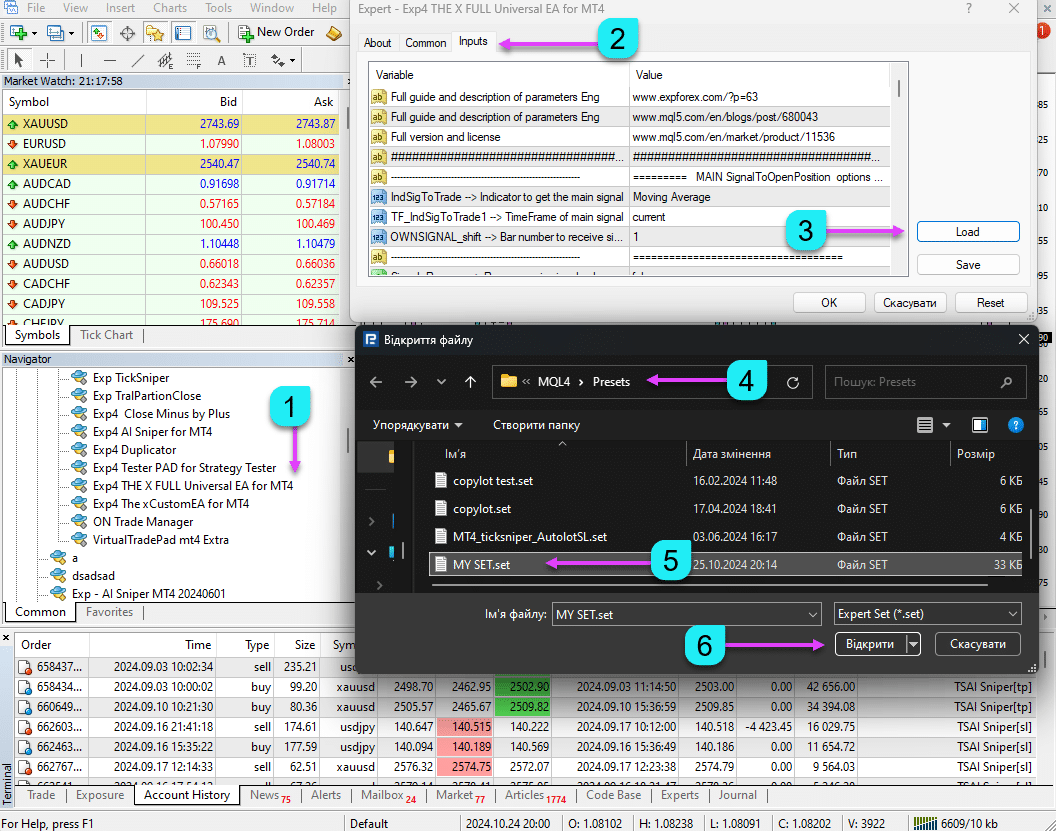Select the Equidistant Channel drawing tool
The height and width of the screenshot is (831, 1056).
165,60
